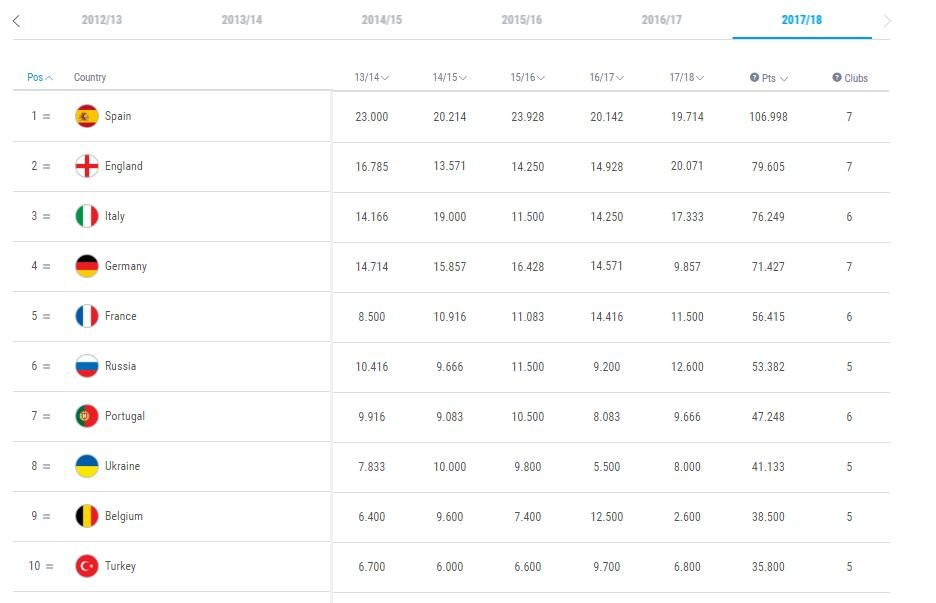Screen dimensions: 936x603
Task: Click the Turkey flag icon
Action: [x=87, y=566]
